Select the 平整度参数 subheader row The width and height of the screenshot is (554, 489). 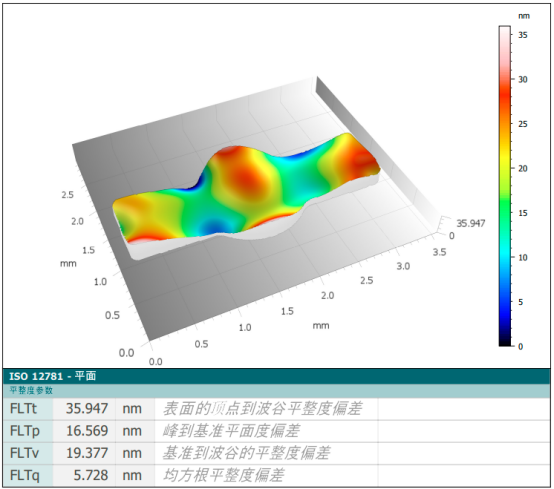(276, 390)
